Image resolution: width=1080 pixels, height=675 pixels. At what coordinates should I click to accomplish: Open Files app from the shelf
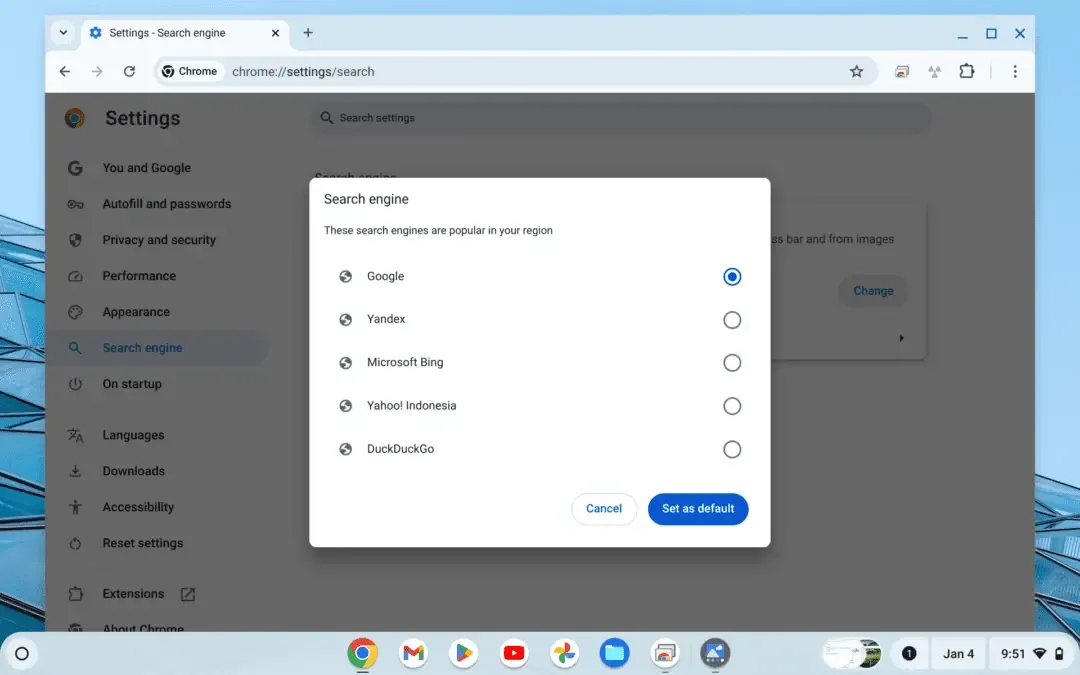[614, 653]
